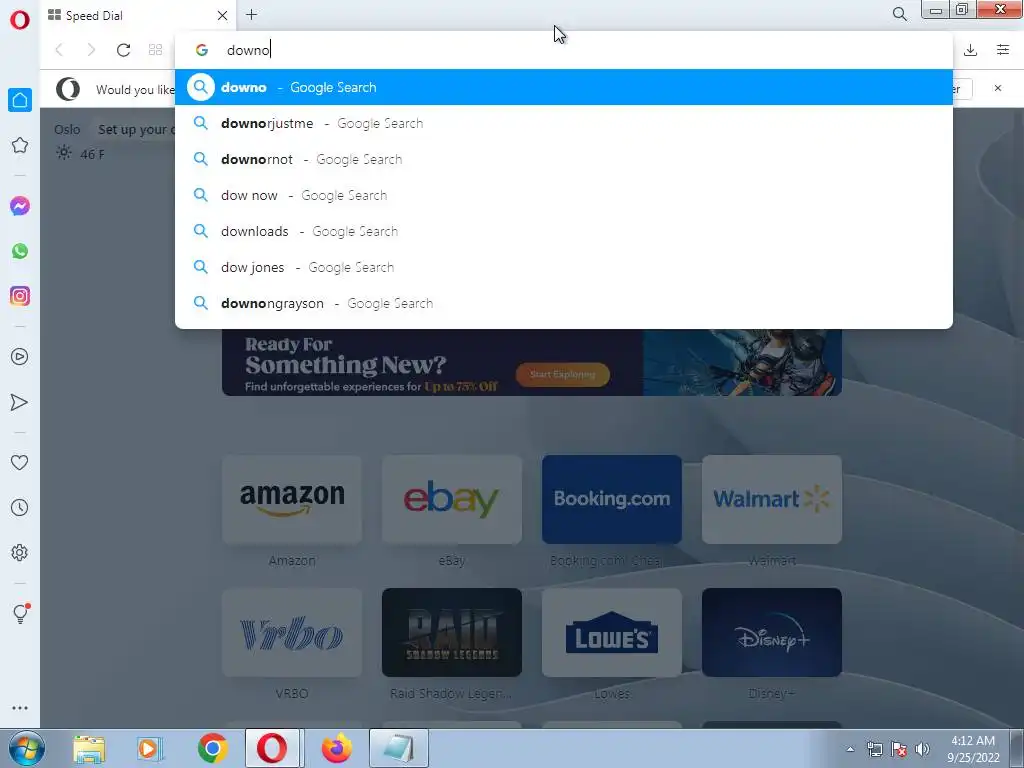
Task: Launch Firefox from taskbar
Action: (x=336, y=748)
